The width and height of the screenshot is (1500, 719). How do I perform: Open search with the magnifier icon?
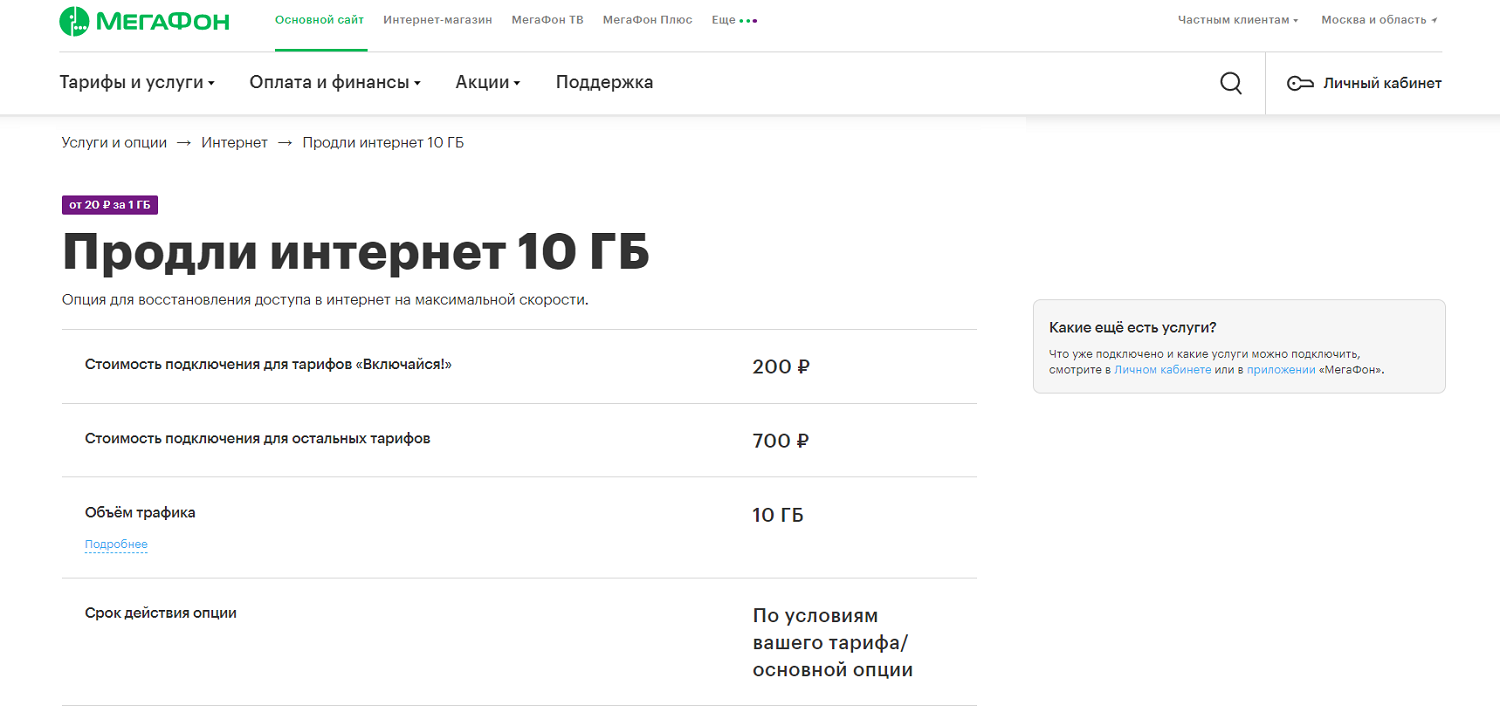(x=1231, y=83)
